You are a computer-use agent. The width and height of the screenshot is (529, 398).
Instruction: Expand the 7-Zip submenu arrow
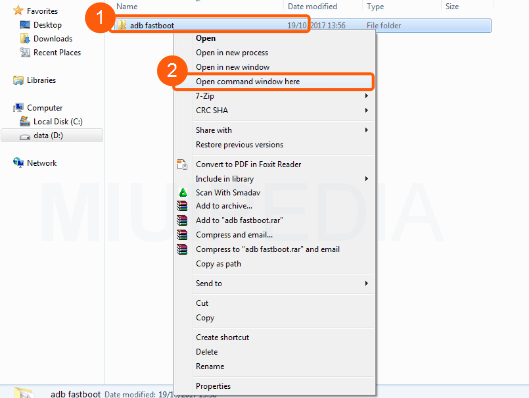[366, 96]
